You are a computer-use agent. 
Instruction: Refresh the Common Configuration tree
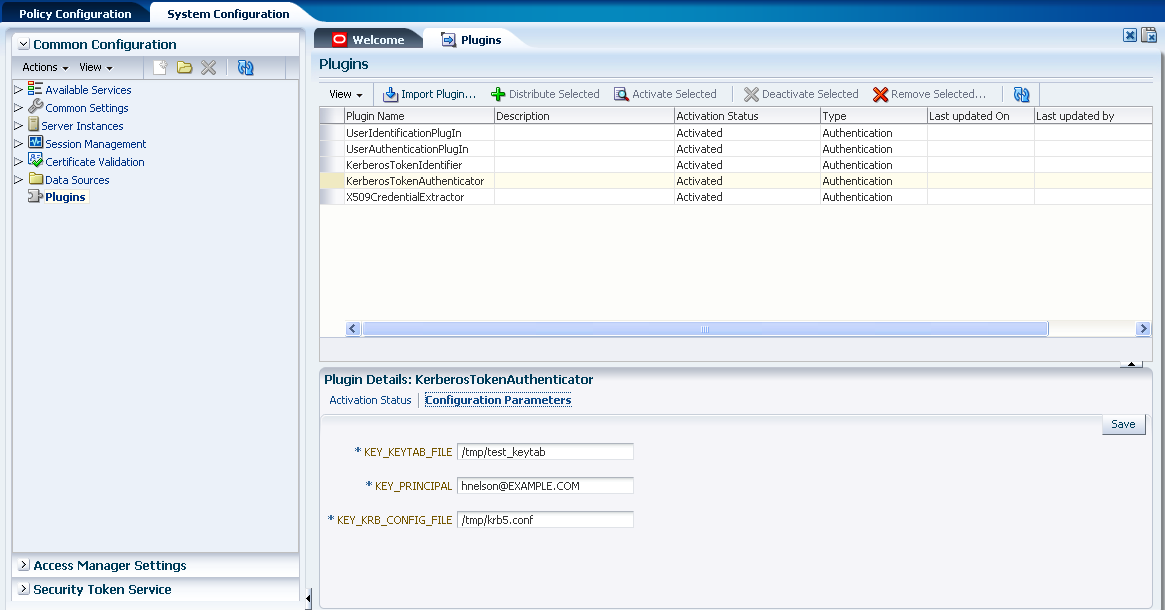[245, 67]
